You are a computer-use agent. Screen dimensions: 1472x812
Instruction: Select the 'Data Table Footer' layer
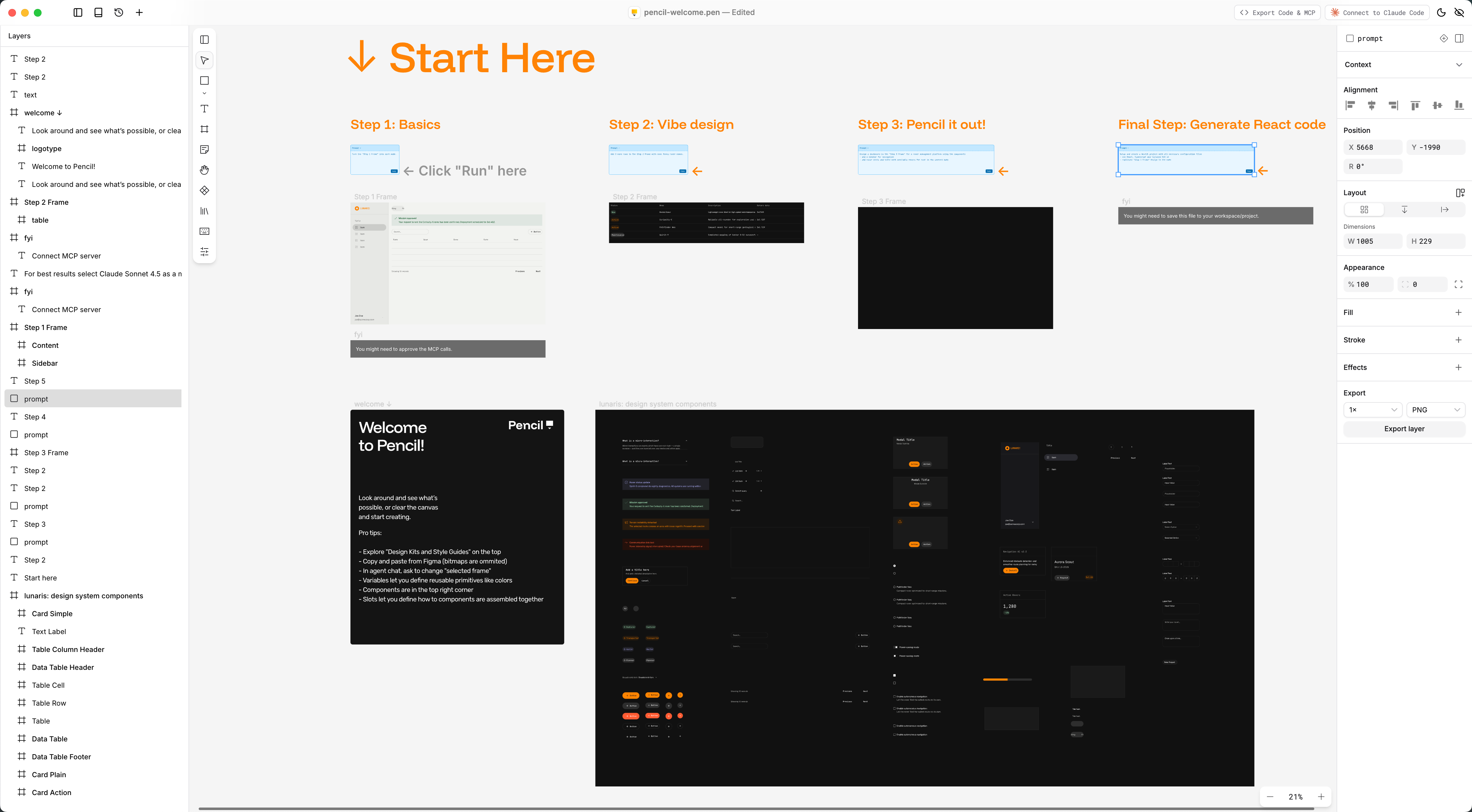(x=93, y=756)
